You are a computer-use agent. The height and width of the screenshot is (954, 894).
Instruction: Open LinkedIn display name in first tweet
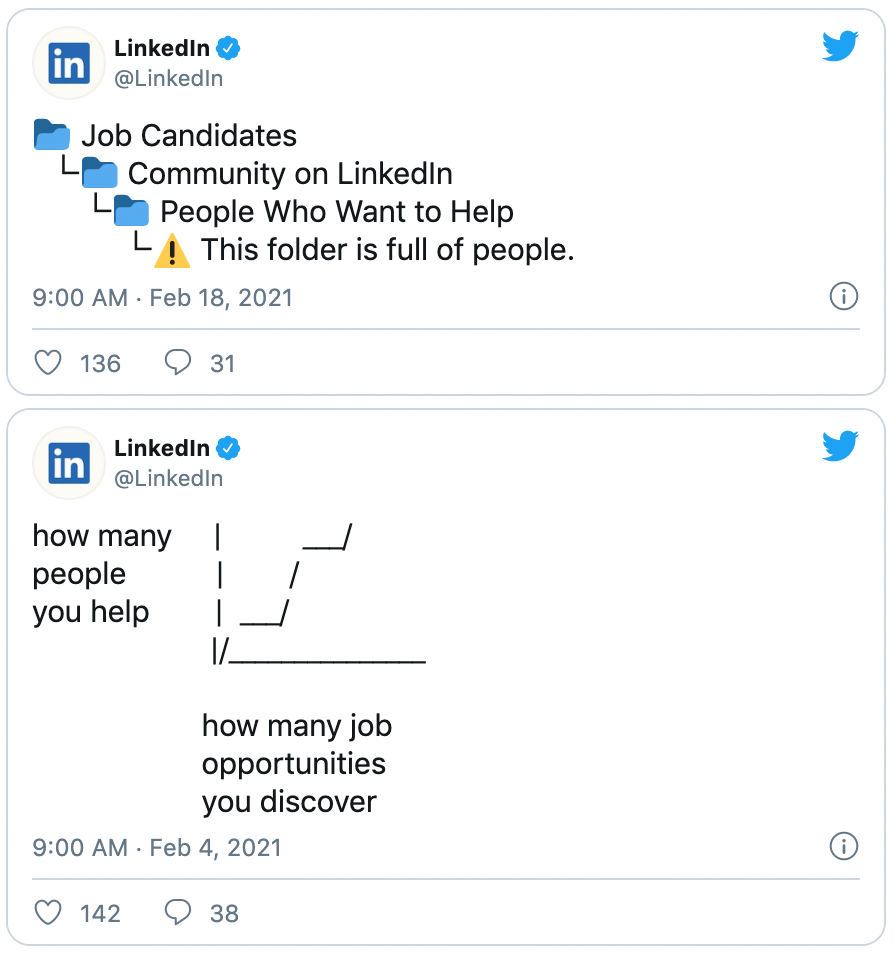pyautogui.click(x=162, y=48)
